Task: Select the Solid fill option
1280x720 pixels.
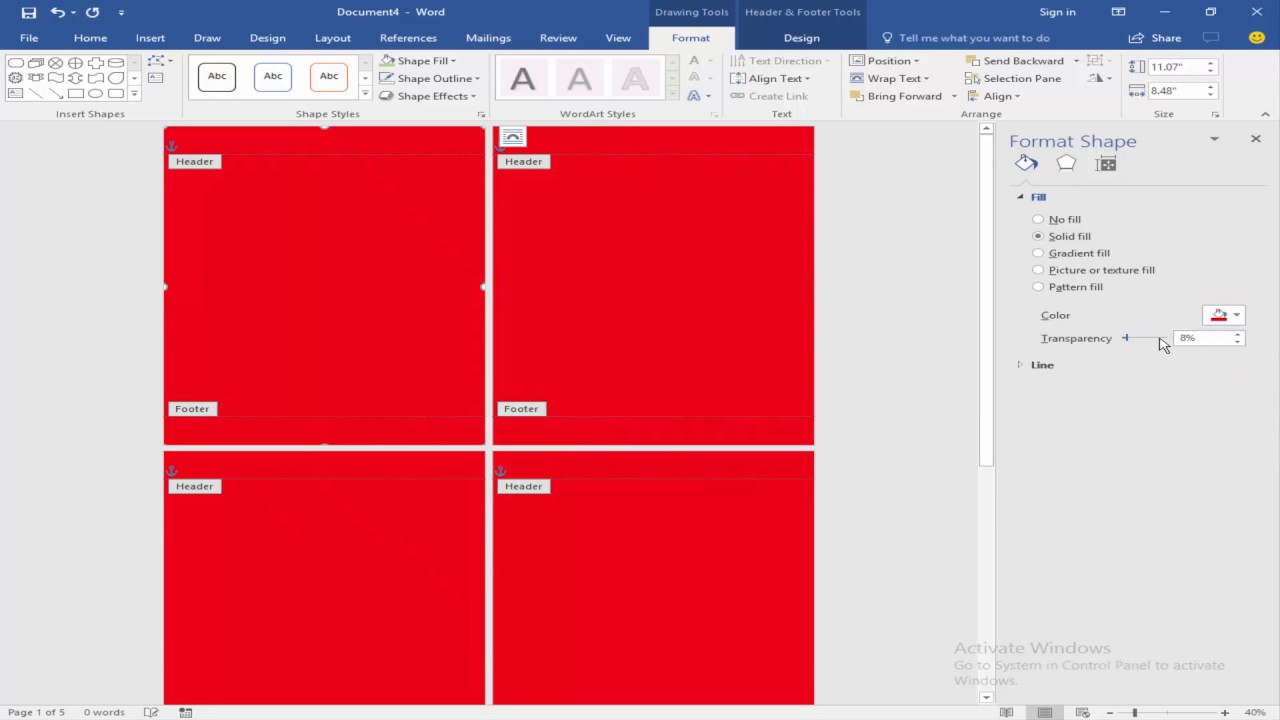Action: [1063, 236]
